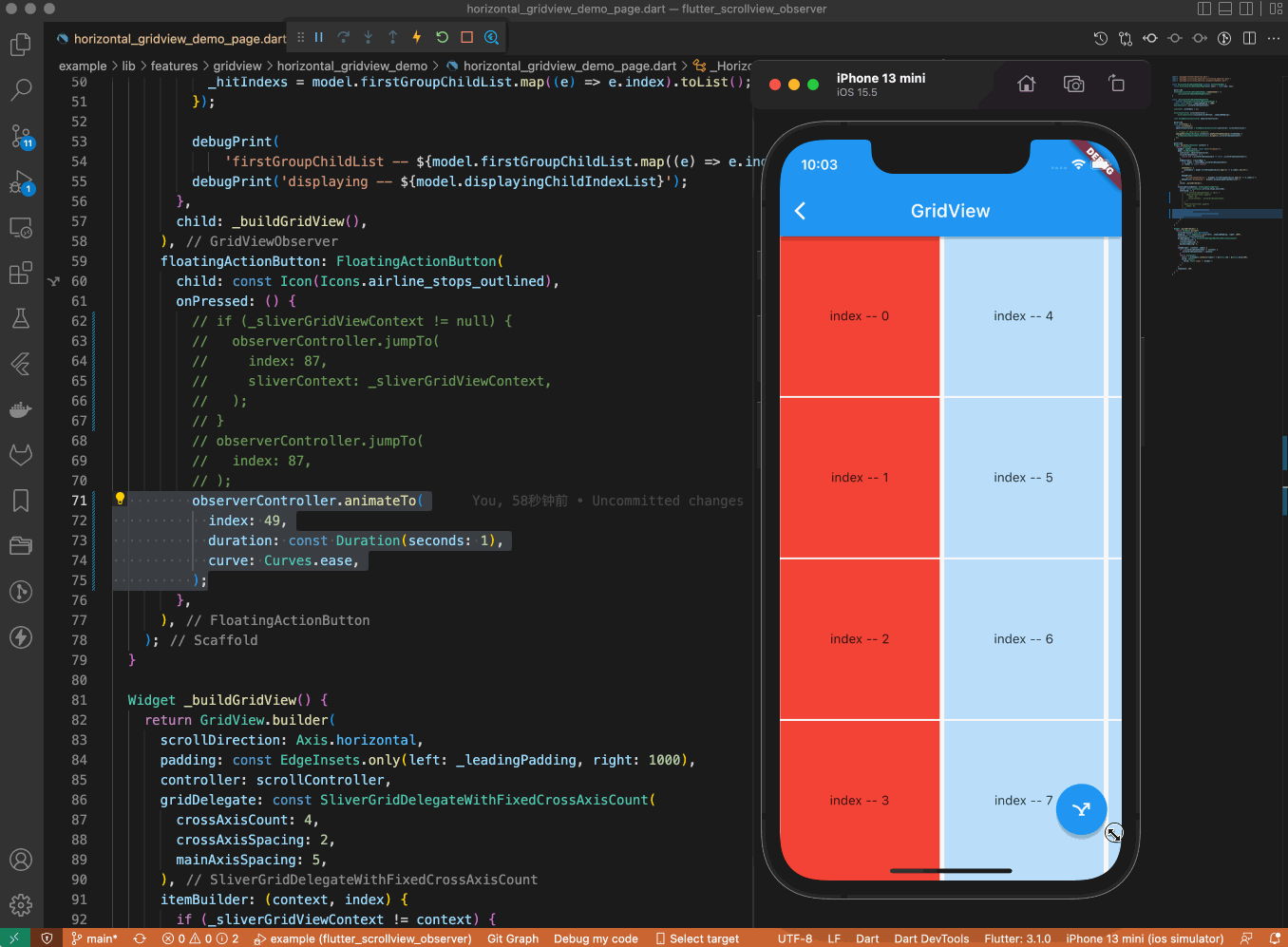Open the remote window indicator in status bar
This screenshot has height=947, width=1288.
[14, 938]
